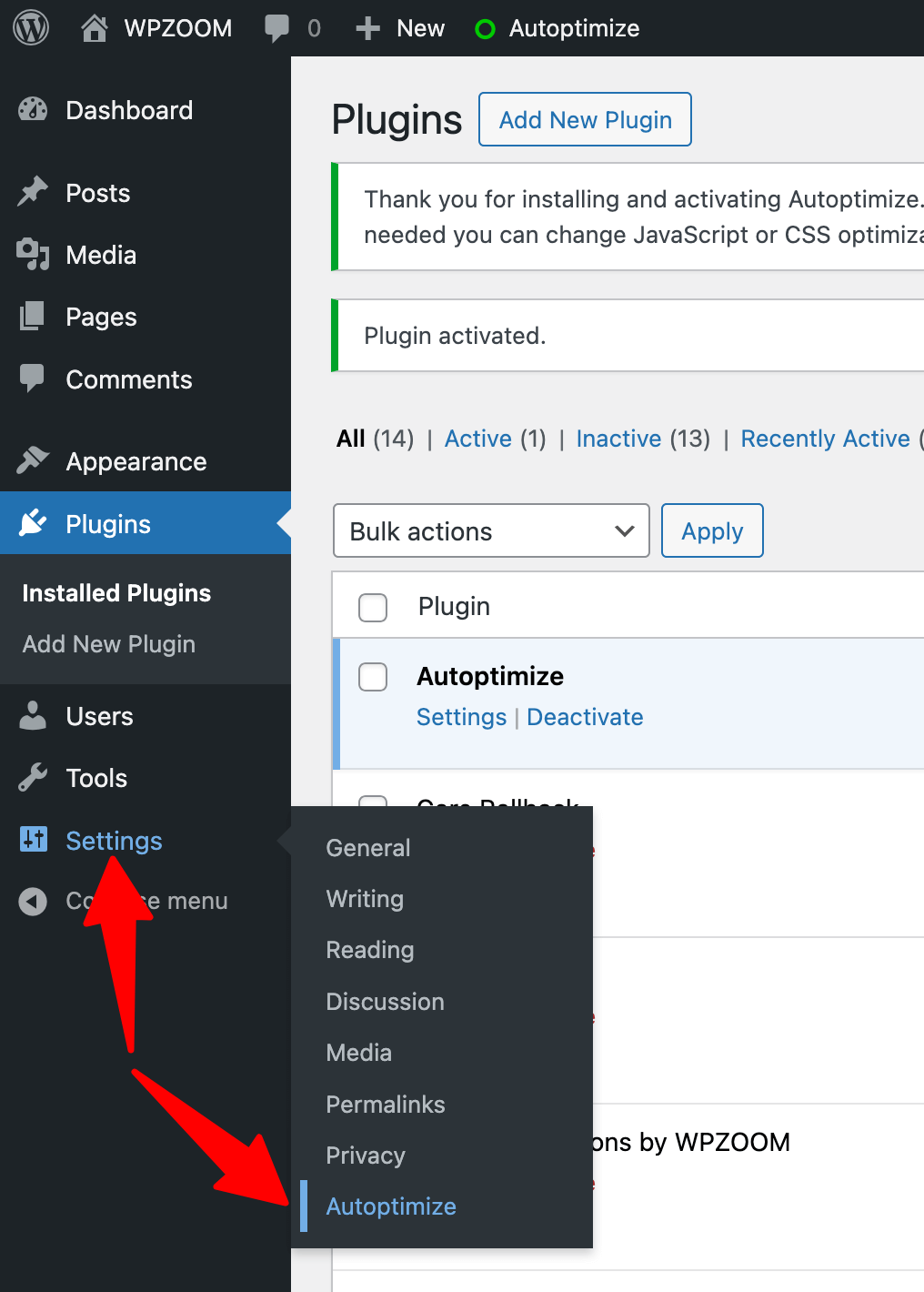Screen dimensions: 924x1292
Task: Click the Media library icon in sidebar
Action: [33, 255]
